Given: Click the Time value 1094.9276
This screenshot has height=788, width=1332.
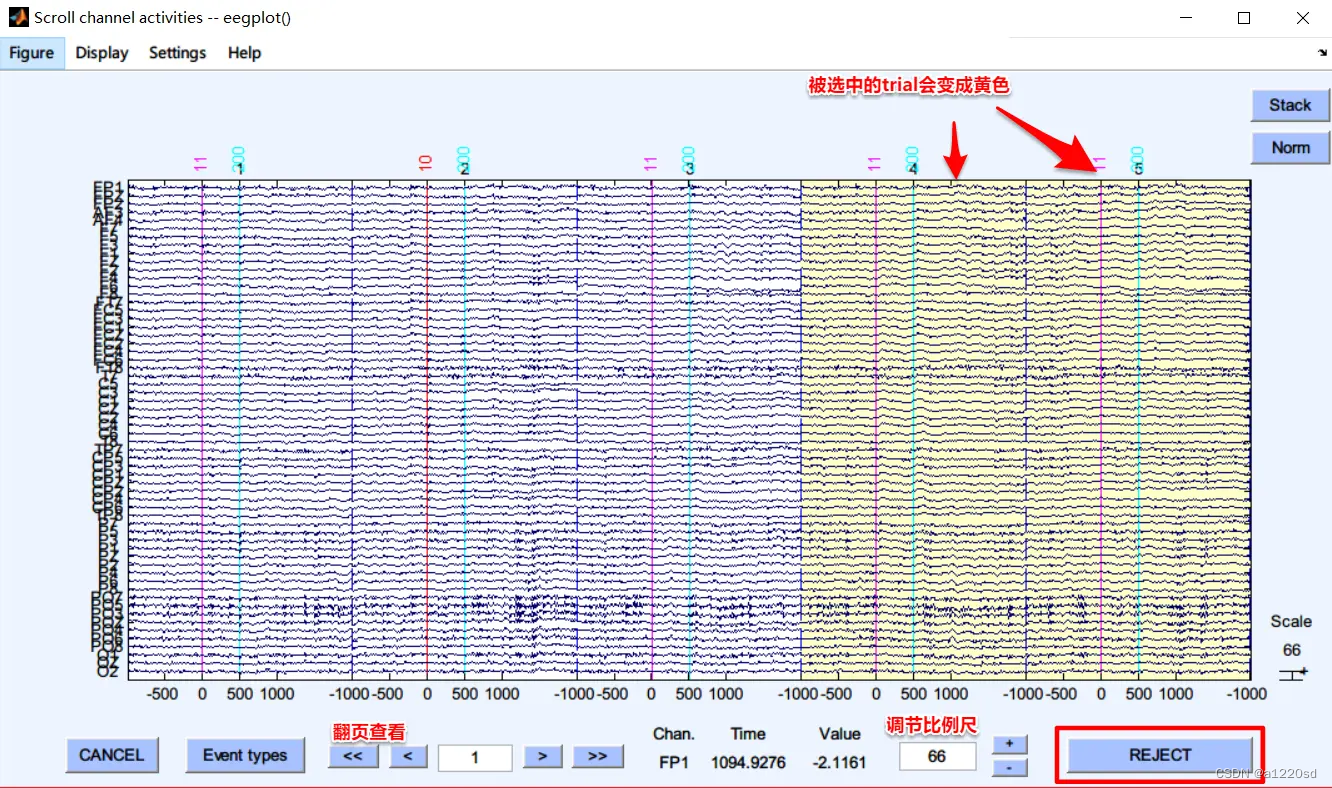Looking at the screenshot, I should [x=748, y=763].
